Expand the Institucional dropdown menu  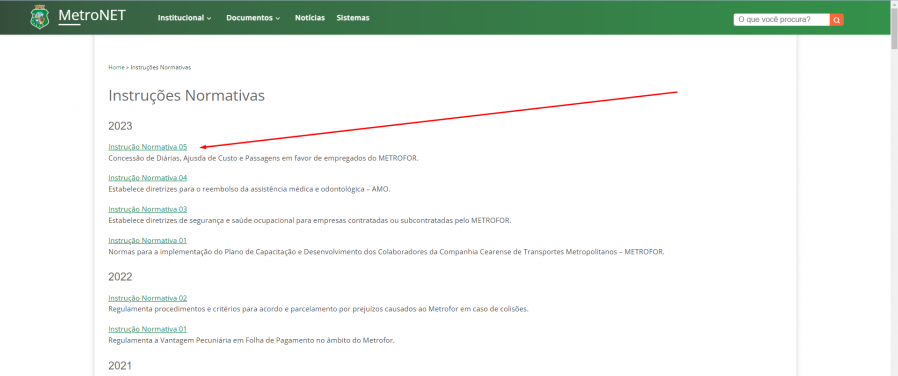click(x=184, y=18)
